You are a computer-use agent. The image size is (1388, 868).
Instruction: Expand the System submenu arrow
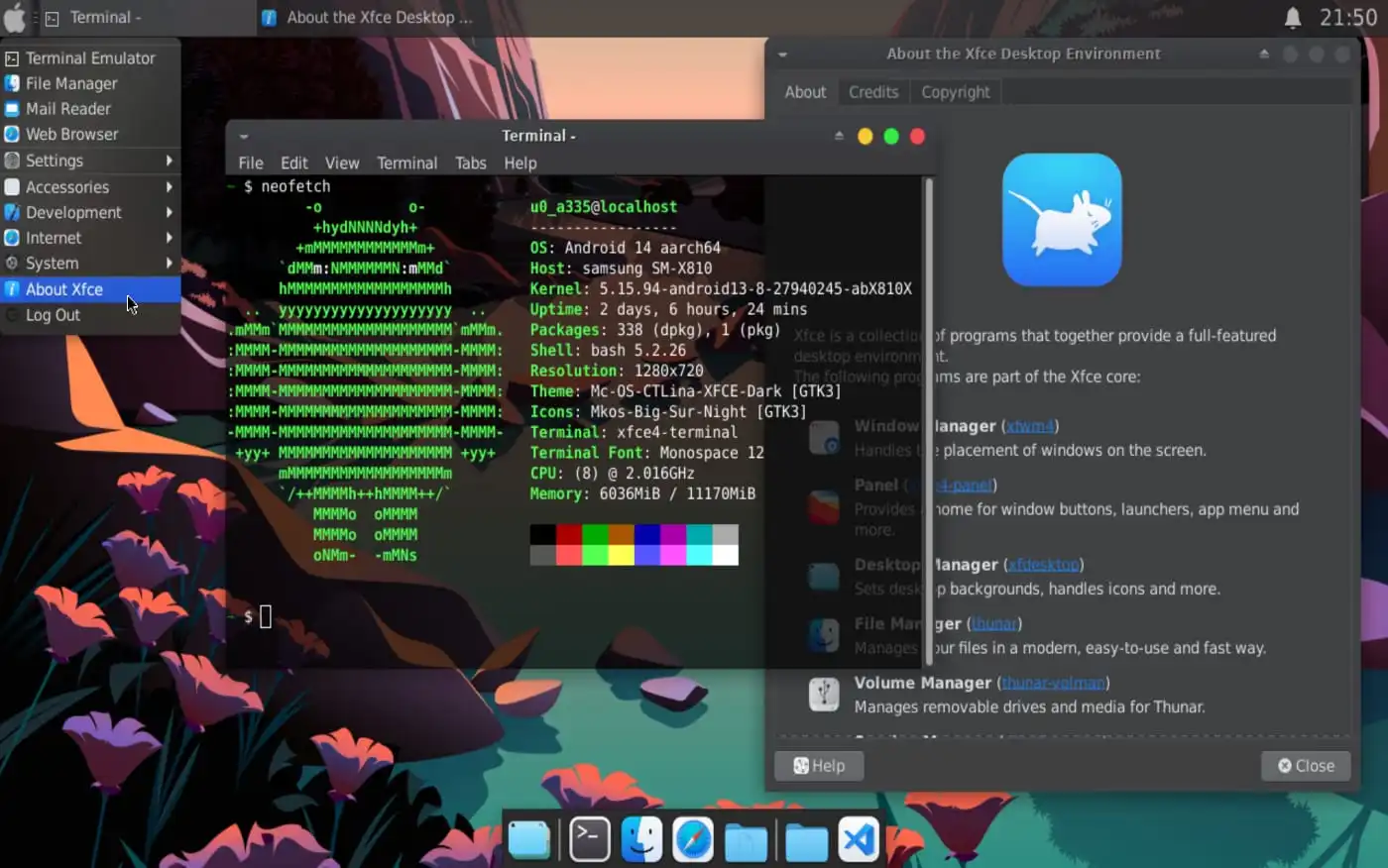[x=170, y=263]
